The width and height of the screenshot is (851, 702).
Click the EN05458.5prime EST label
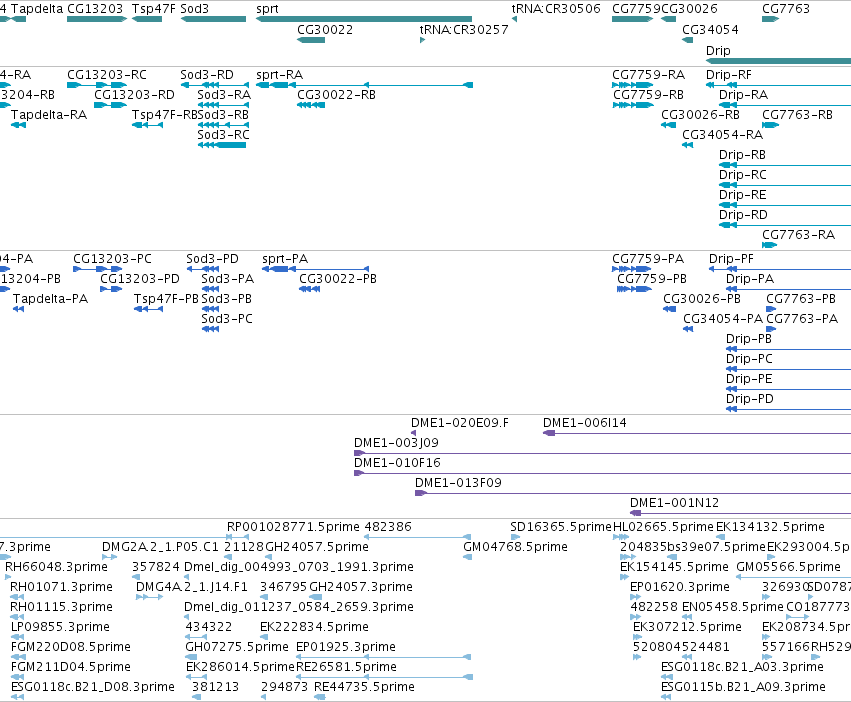click(733, 607)
